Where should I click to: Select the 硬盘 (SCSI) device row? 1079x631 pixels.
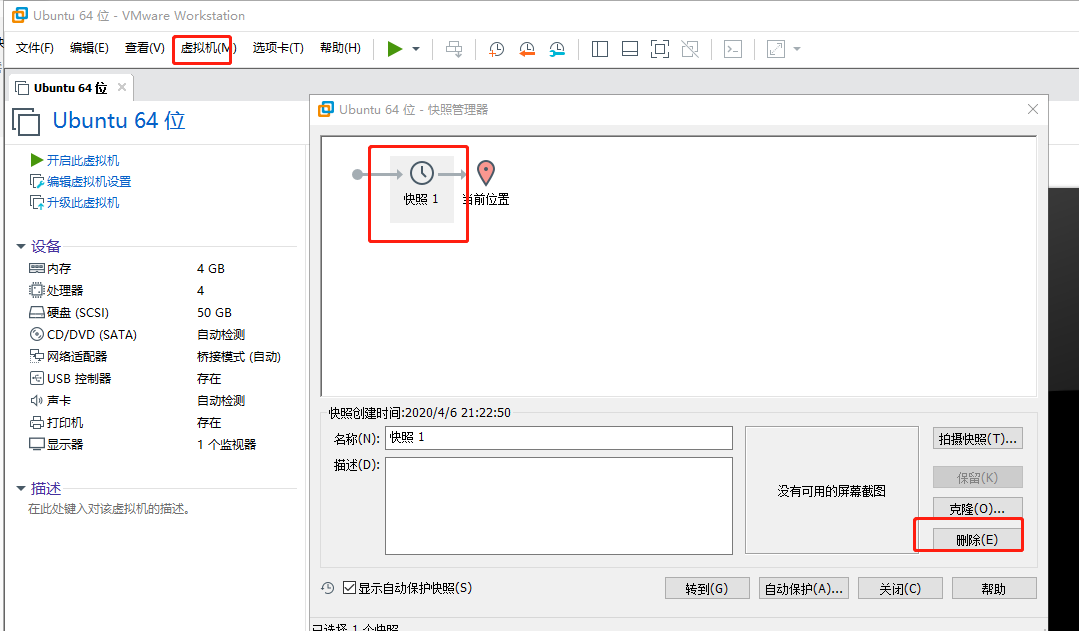point(162,312)
